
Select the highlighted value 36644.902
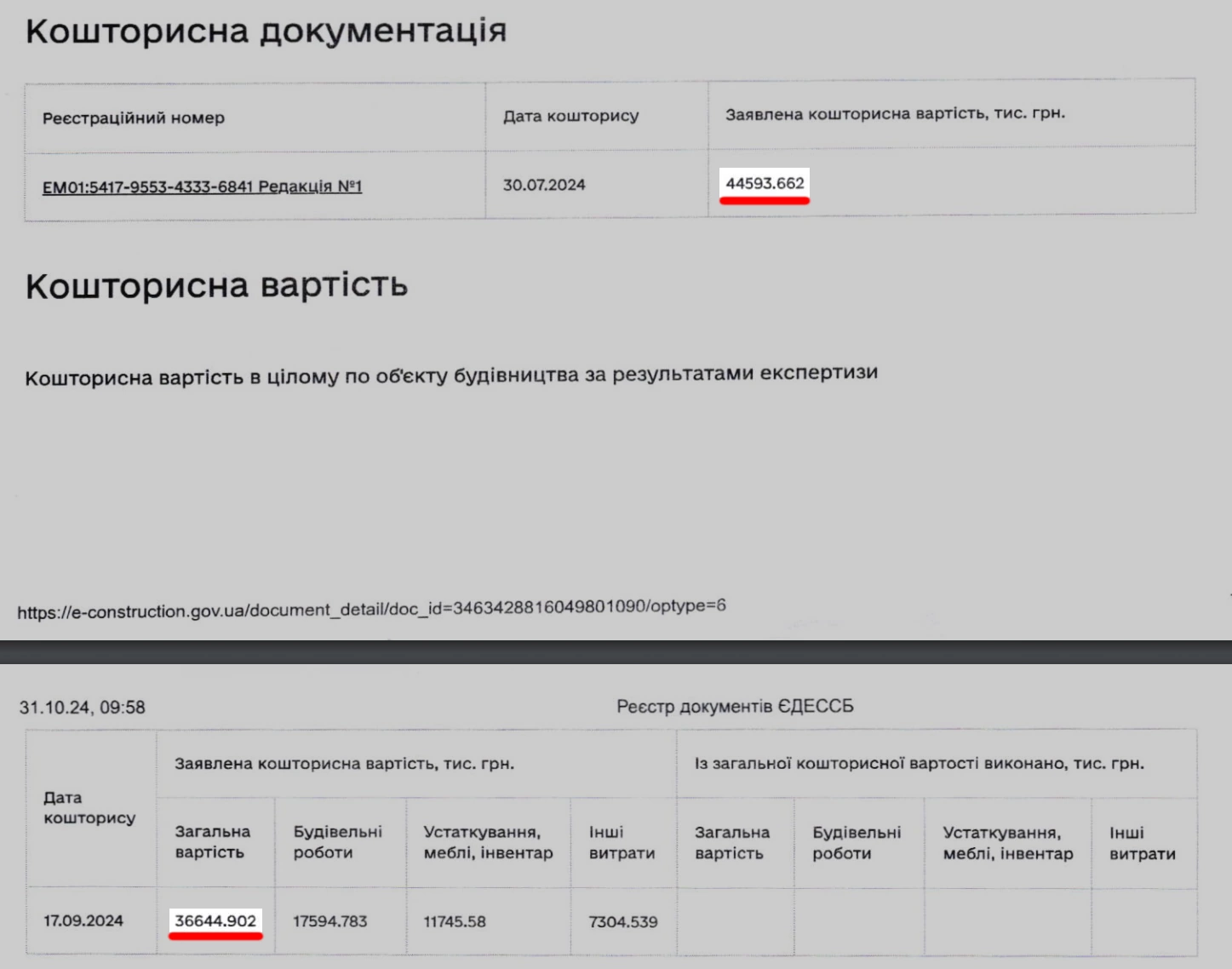point(215,920)
